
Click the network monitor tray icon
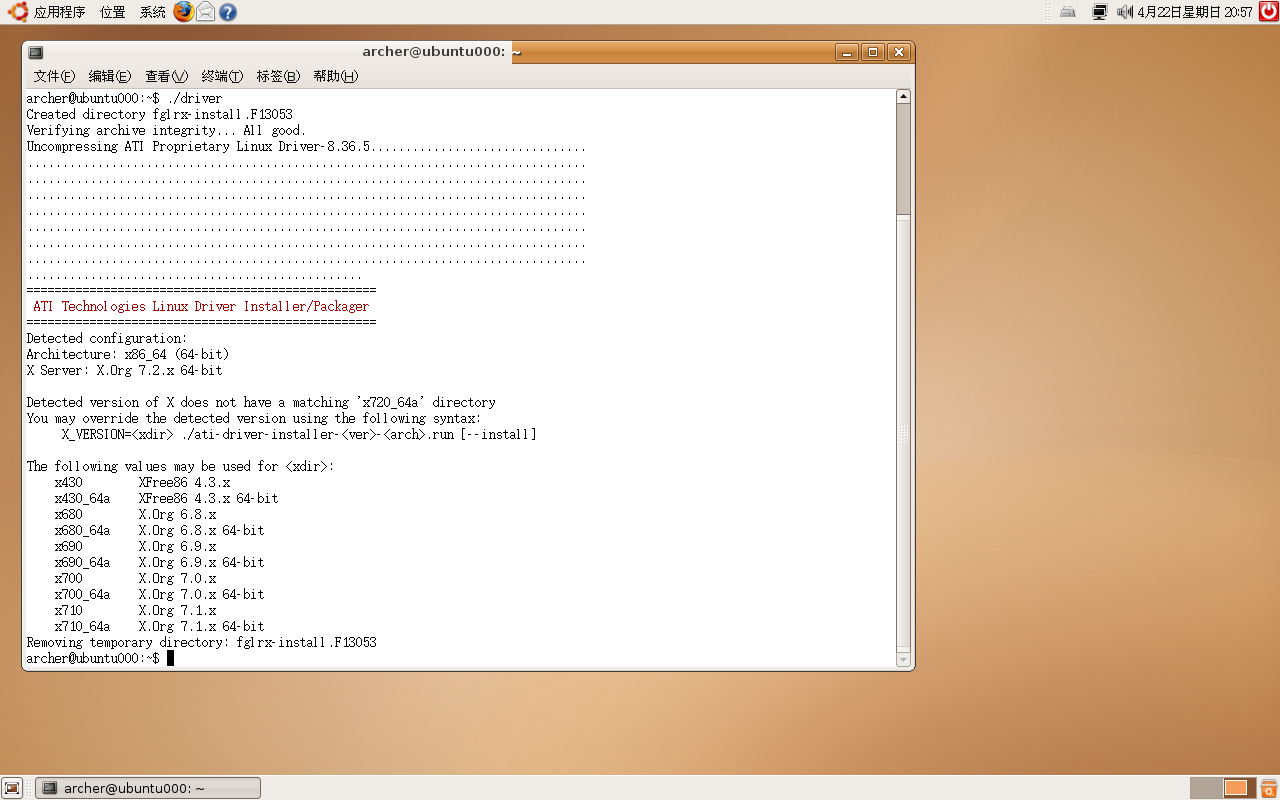coord(1100,12)
